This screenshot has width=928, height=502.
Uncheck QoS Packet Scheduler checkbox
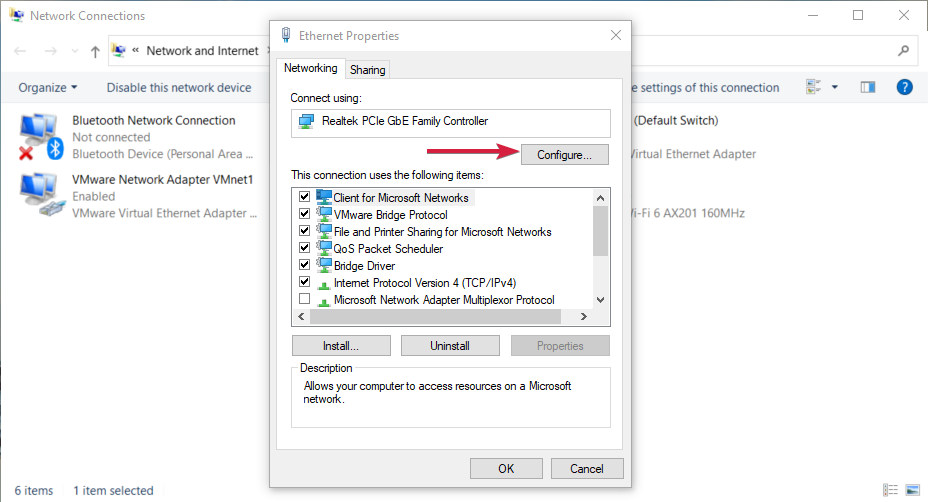(x=304, y=247)
